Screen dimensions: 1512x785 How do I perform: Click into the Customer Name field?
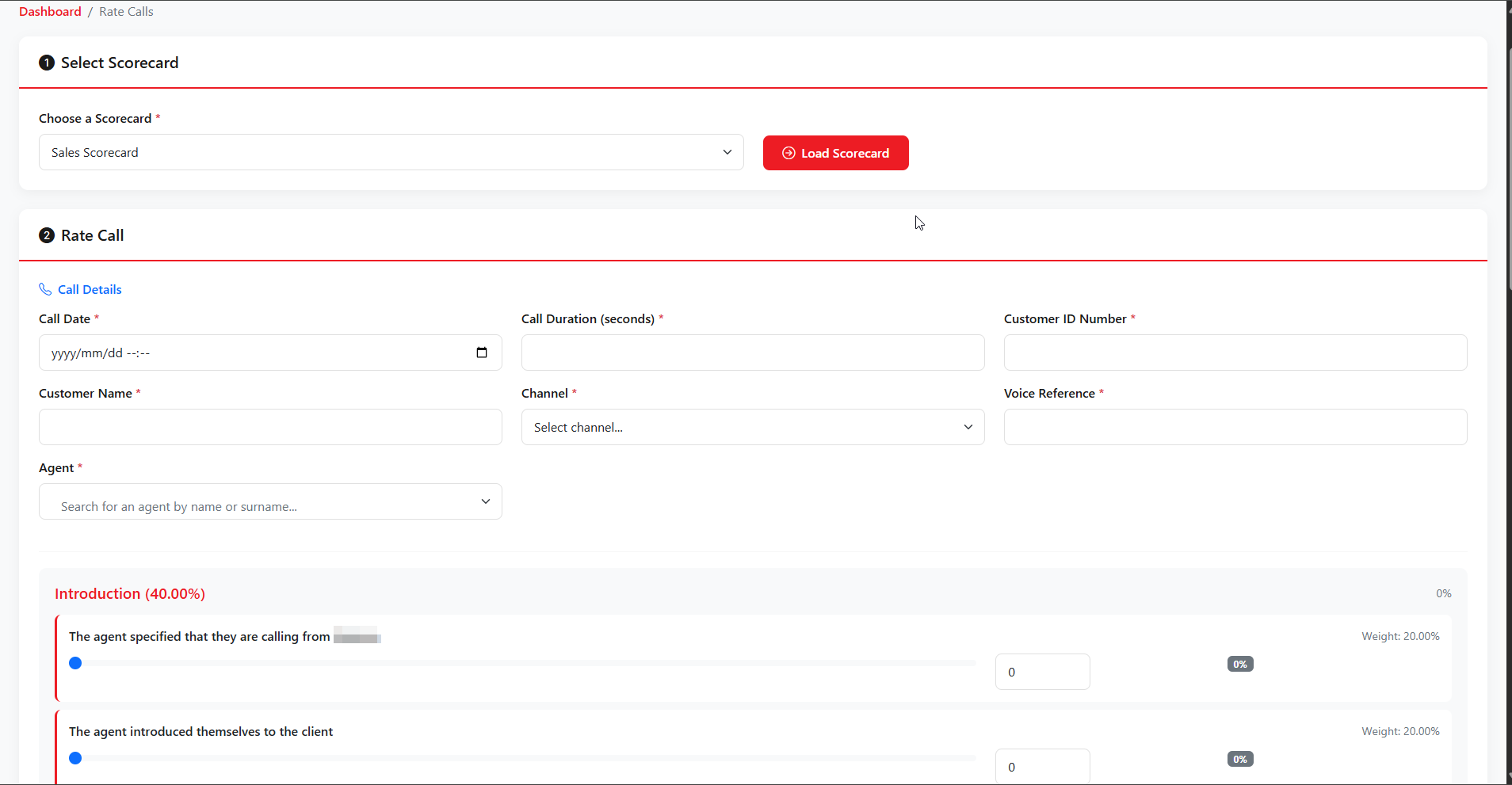tap(270, 427)
